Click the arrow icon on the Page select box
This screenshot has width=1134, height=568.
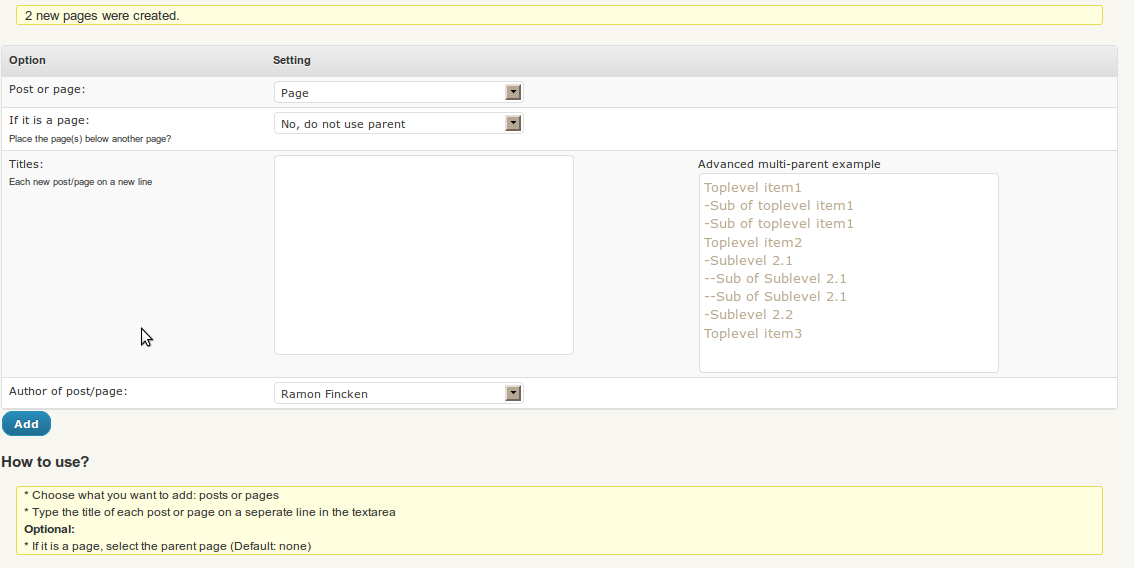(x=513, y=92)
